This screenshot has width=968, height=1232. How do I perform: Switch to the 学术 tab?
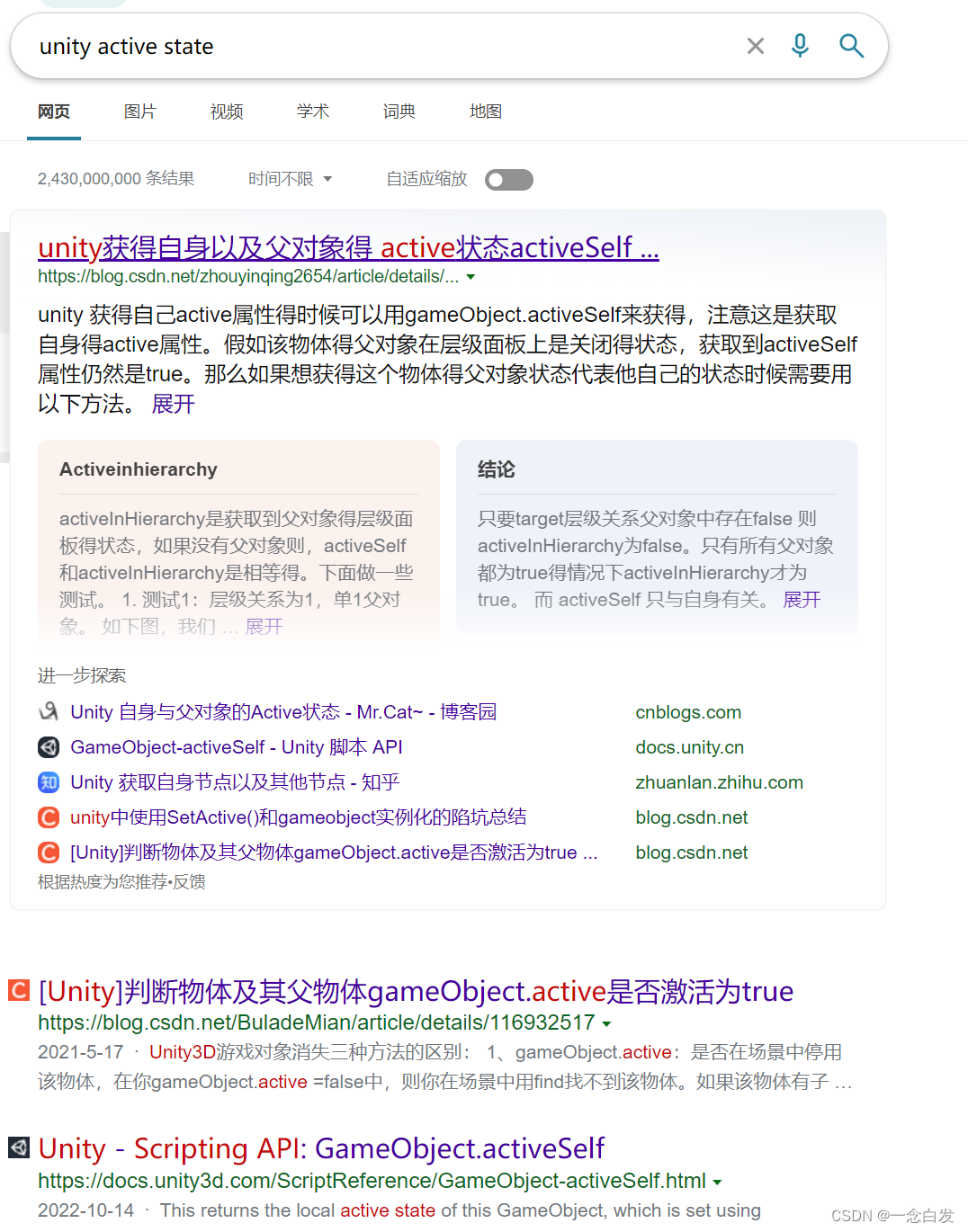313,112
